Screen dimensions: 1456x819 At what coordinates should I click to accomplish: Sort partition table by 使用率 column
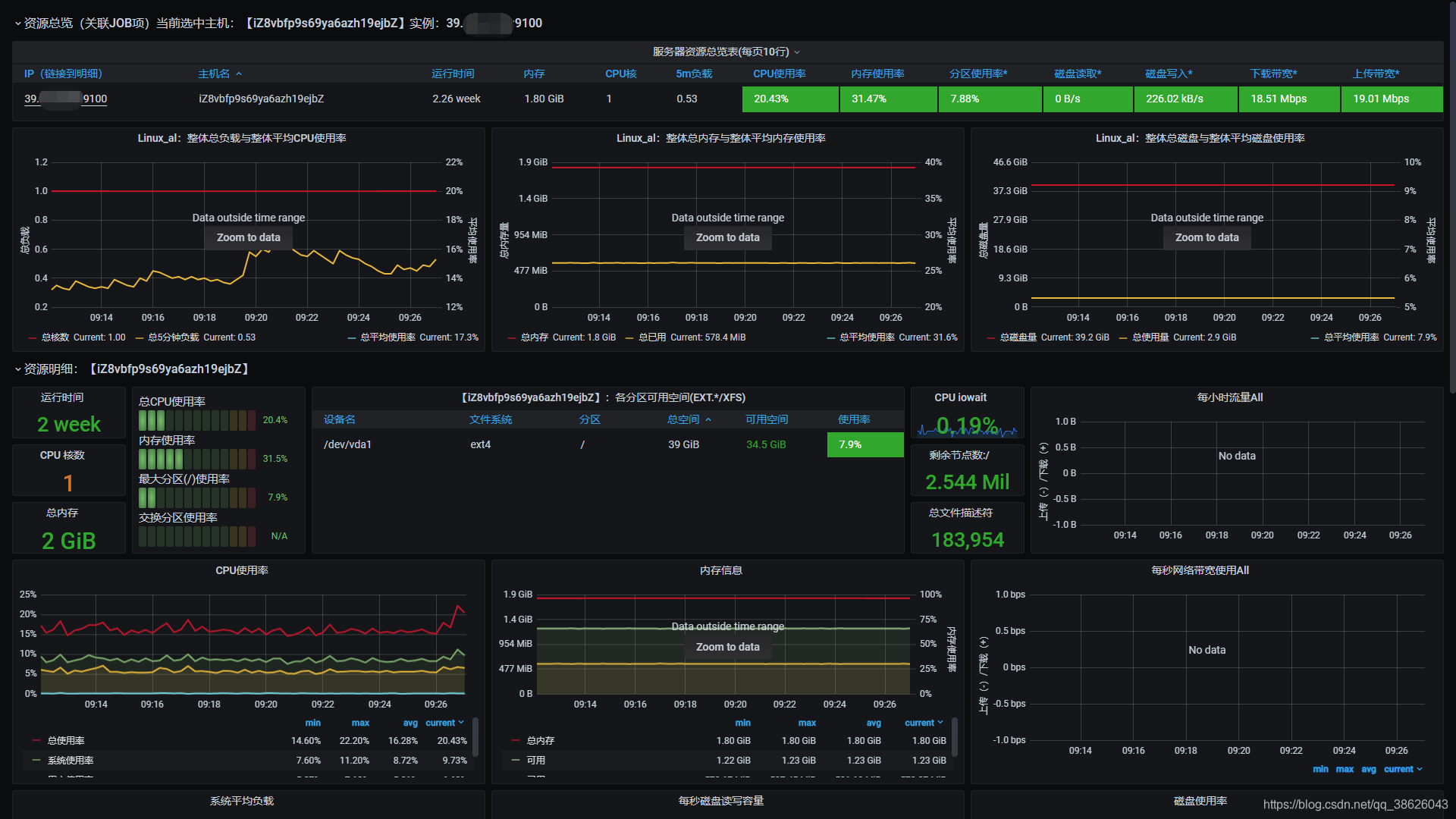point(854,419)
